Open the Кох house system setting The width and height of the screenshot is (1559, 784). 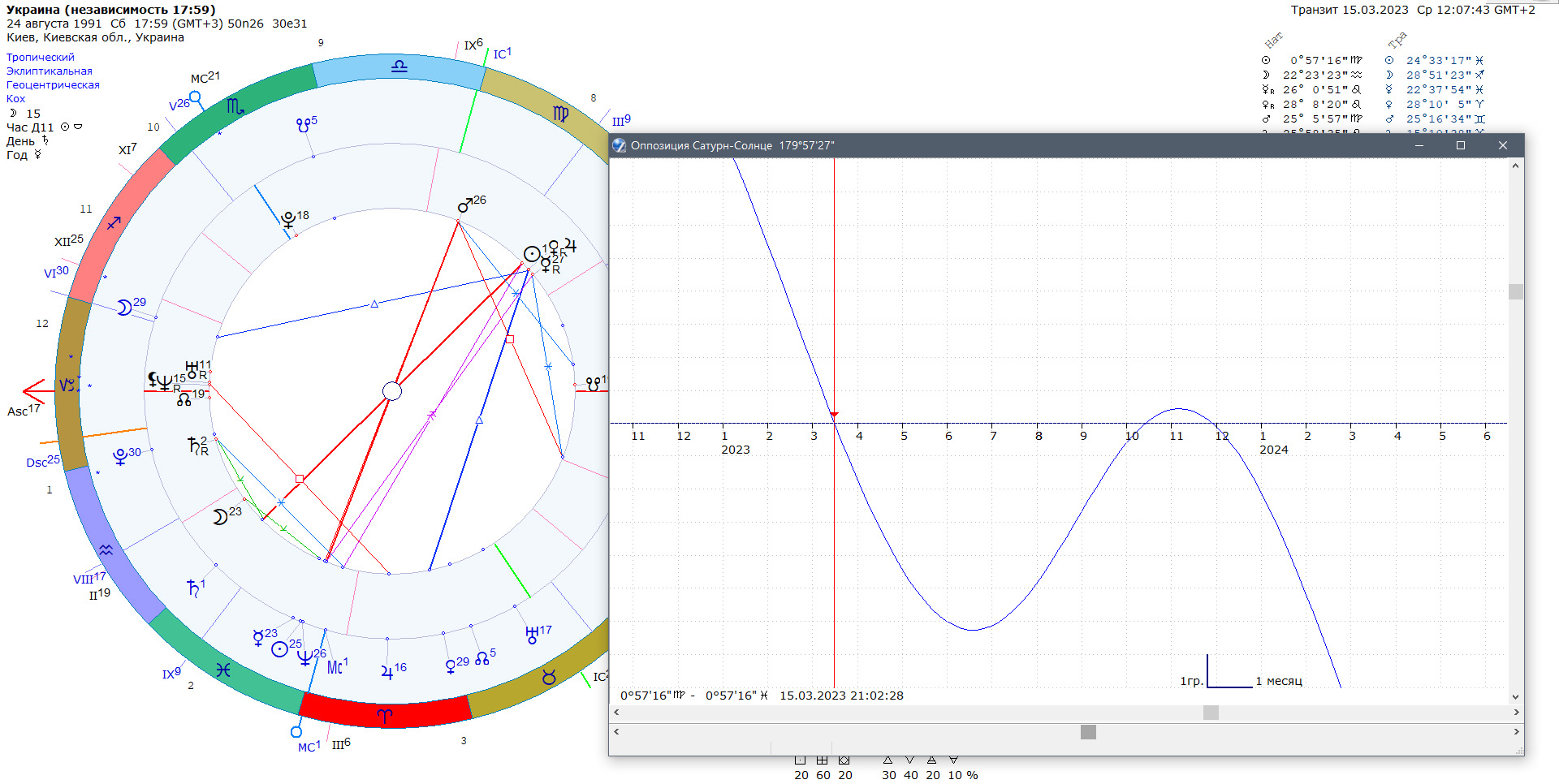(16, 99)
